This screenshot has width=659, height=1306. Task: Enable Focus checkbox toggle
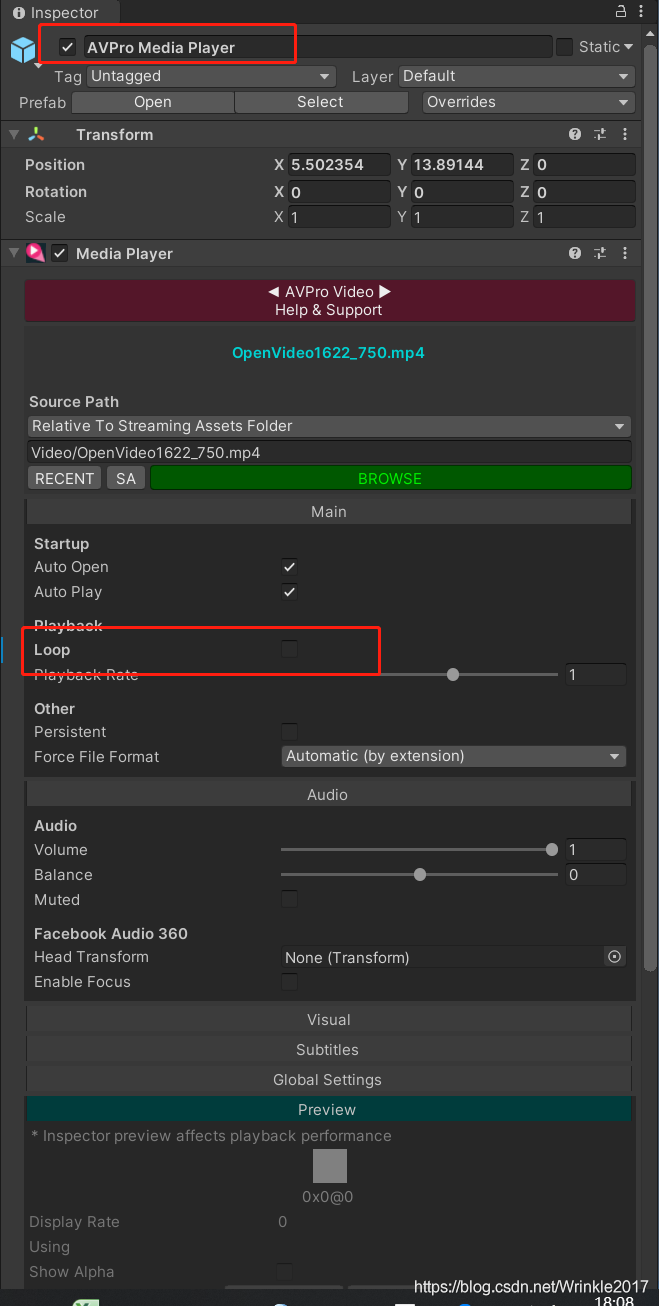289,982
